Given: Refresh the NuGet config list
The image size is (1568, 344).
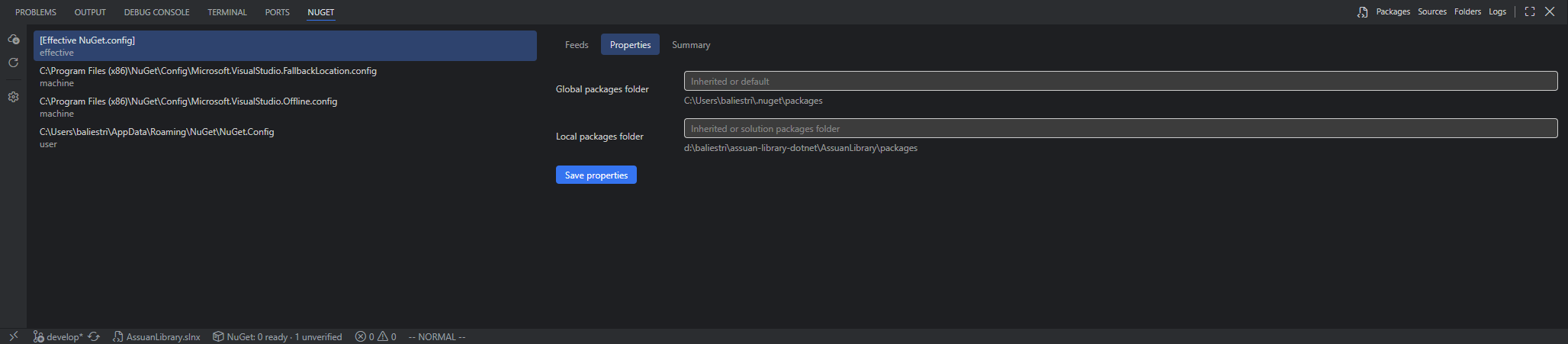Looking at the screenshot, I should 13,63.
